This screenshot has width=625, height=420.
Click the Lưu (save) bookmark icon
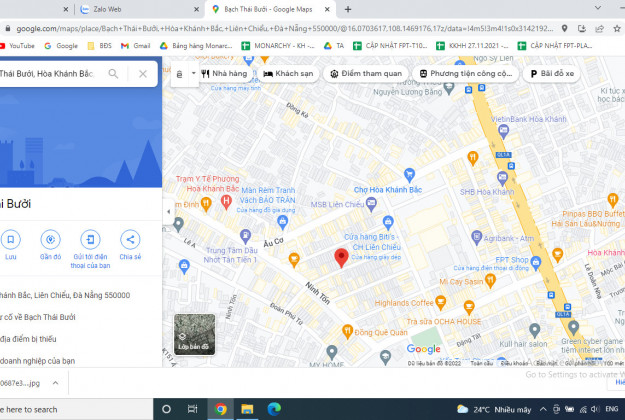(x=11, y=239)
